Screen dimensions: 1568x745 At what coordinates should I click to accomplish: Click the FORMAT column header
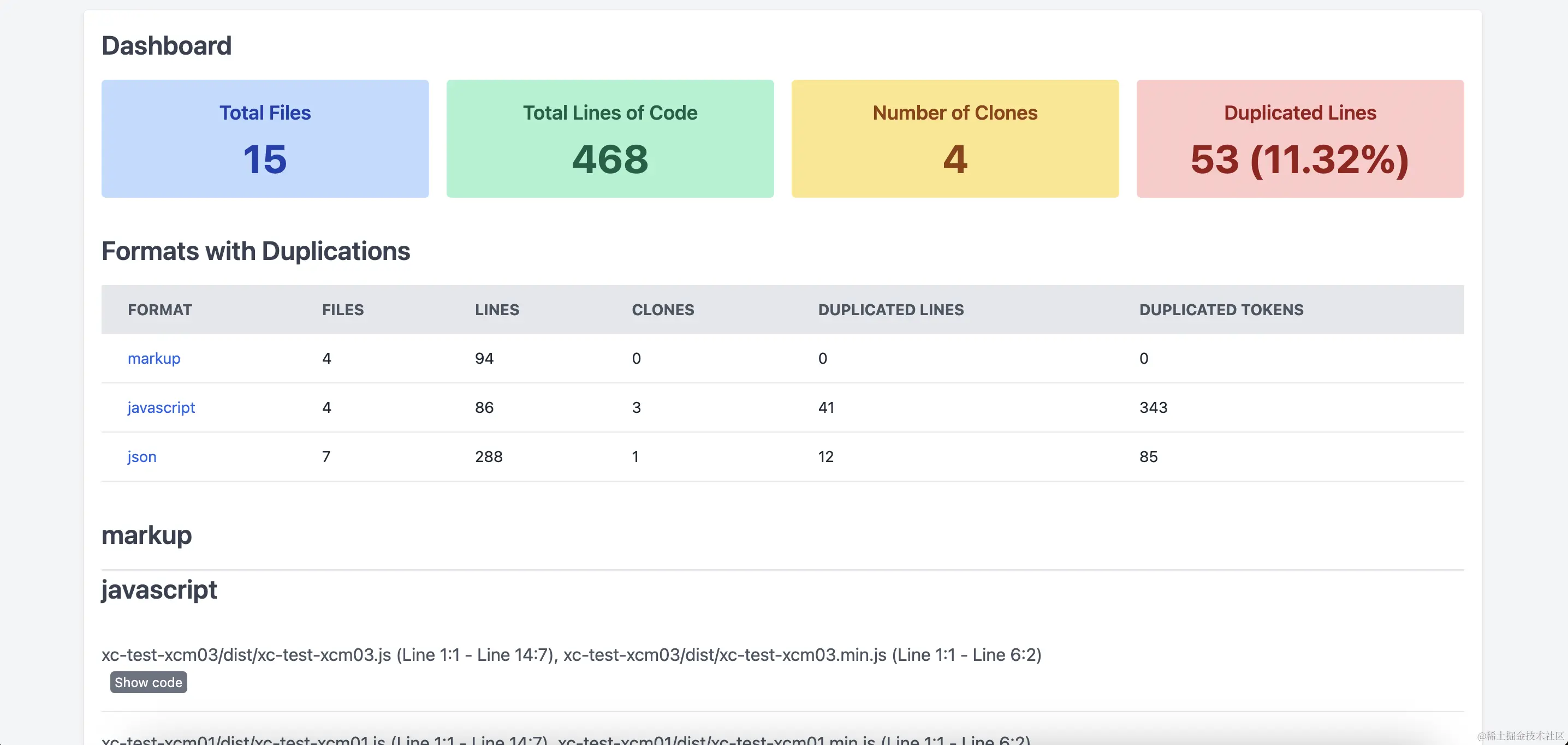[x=159, y=310]
